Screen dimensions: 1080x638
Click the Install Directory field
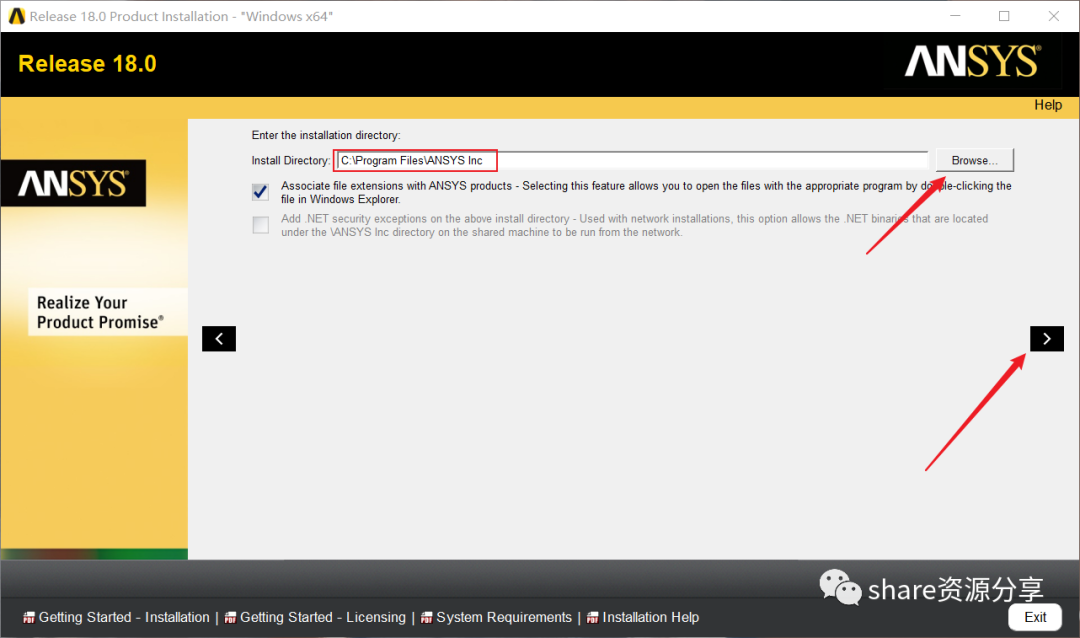tap(632, 161)
